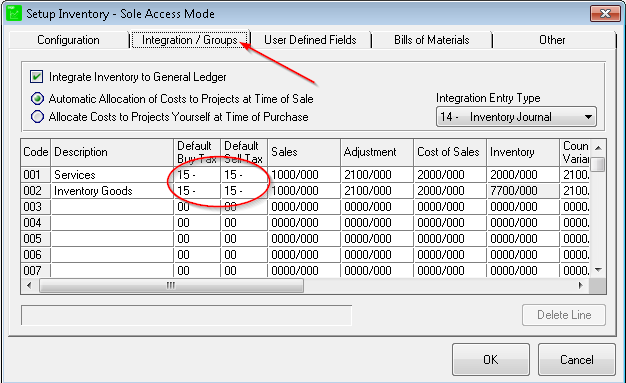Click the Cost of Sales column header
Viewport: 626px width, 383px height.
[450, 152]
